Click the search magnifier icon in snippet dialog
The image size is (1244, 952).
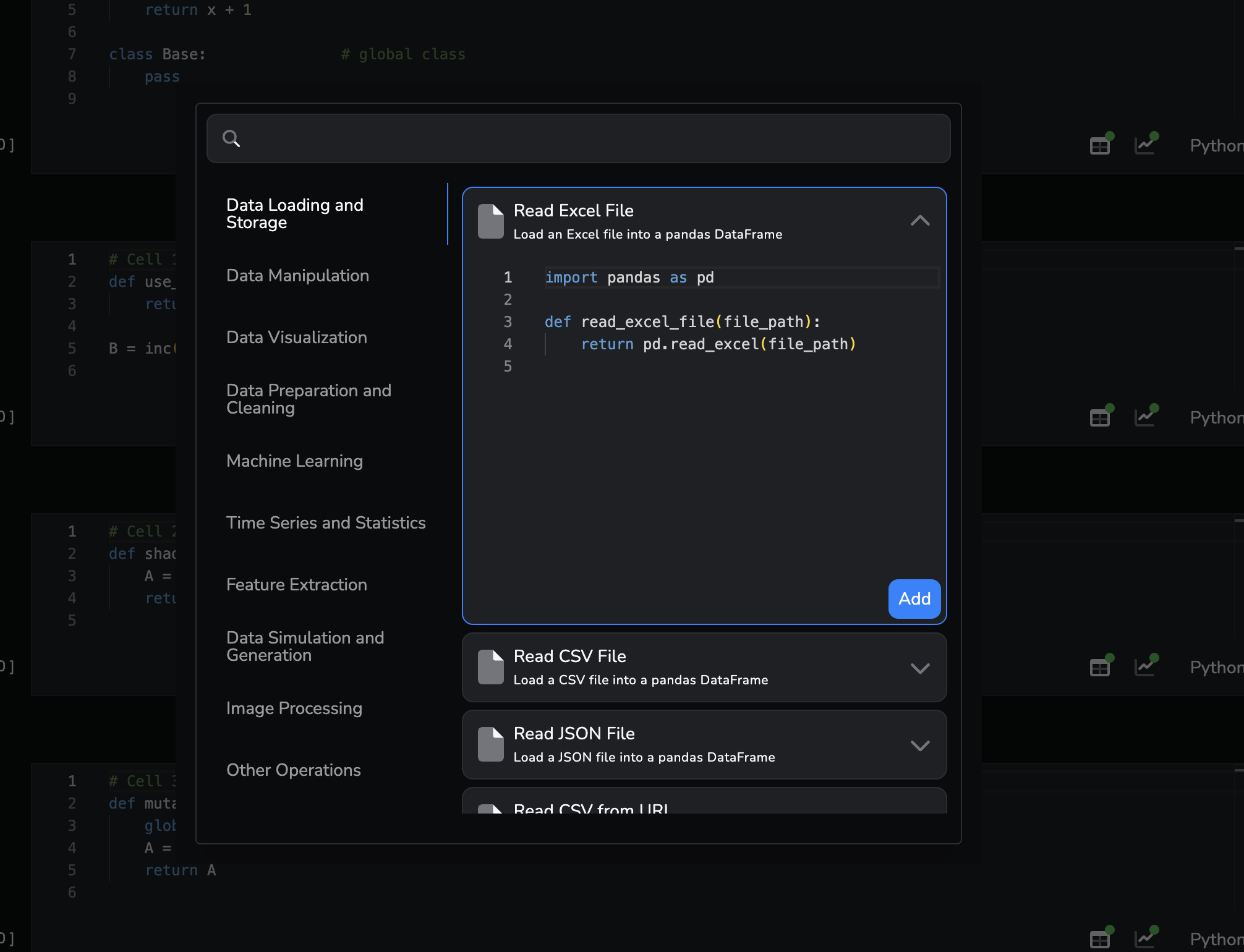coord(231,138)
